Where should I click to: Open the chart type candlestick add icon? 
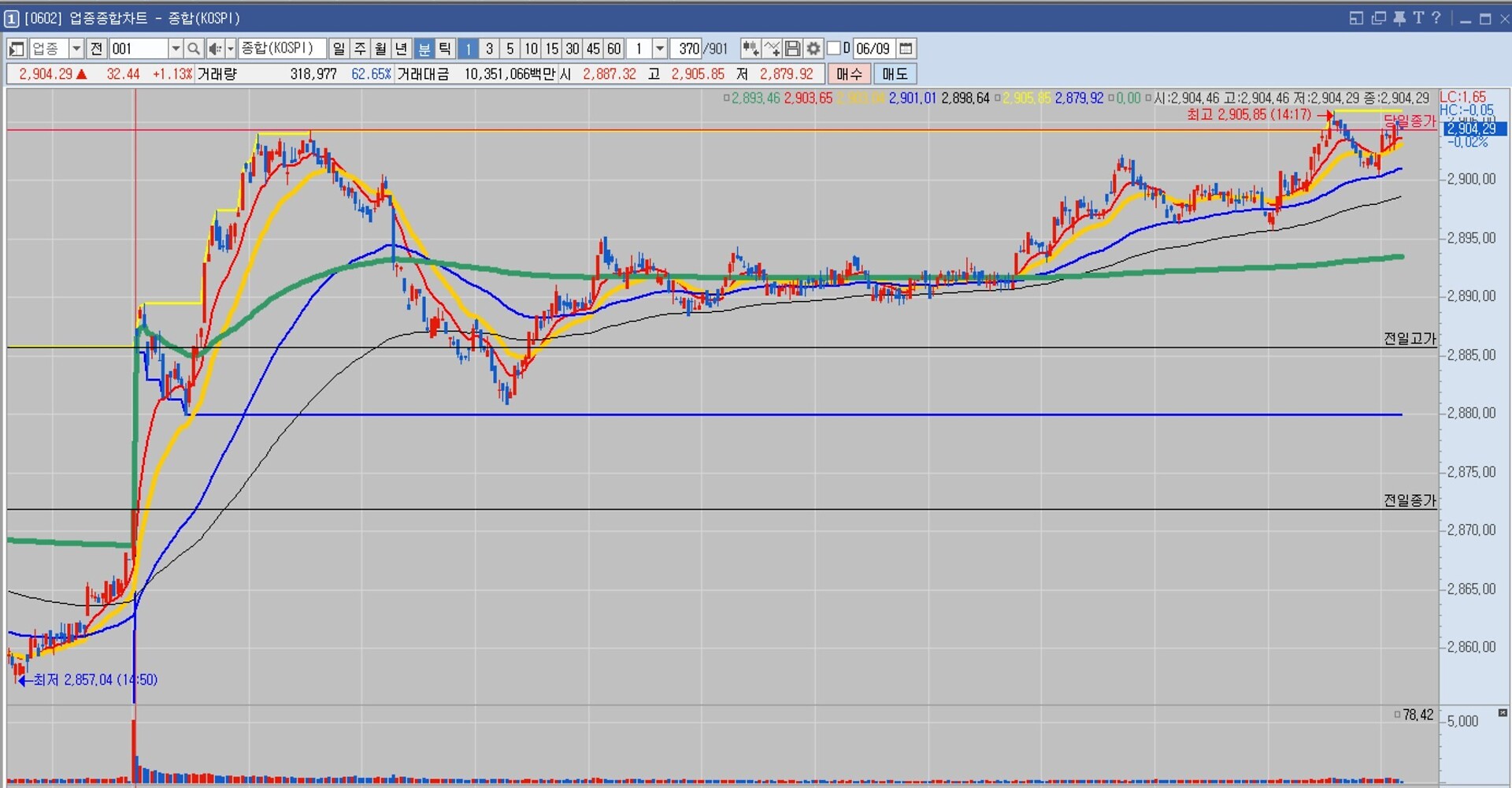[x=750, y=49]
